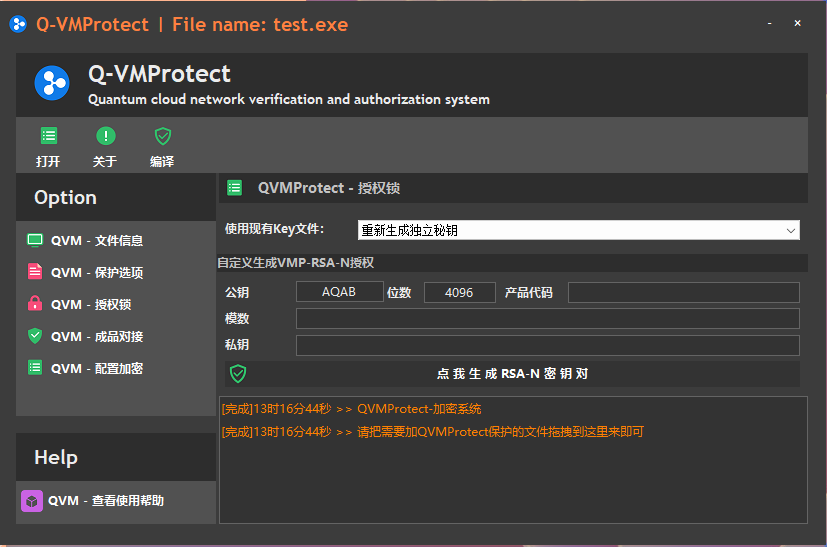Open QVM - 成品对接 section
827x547 pixels.
click(97, 337)
